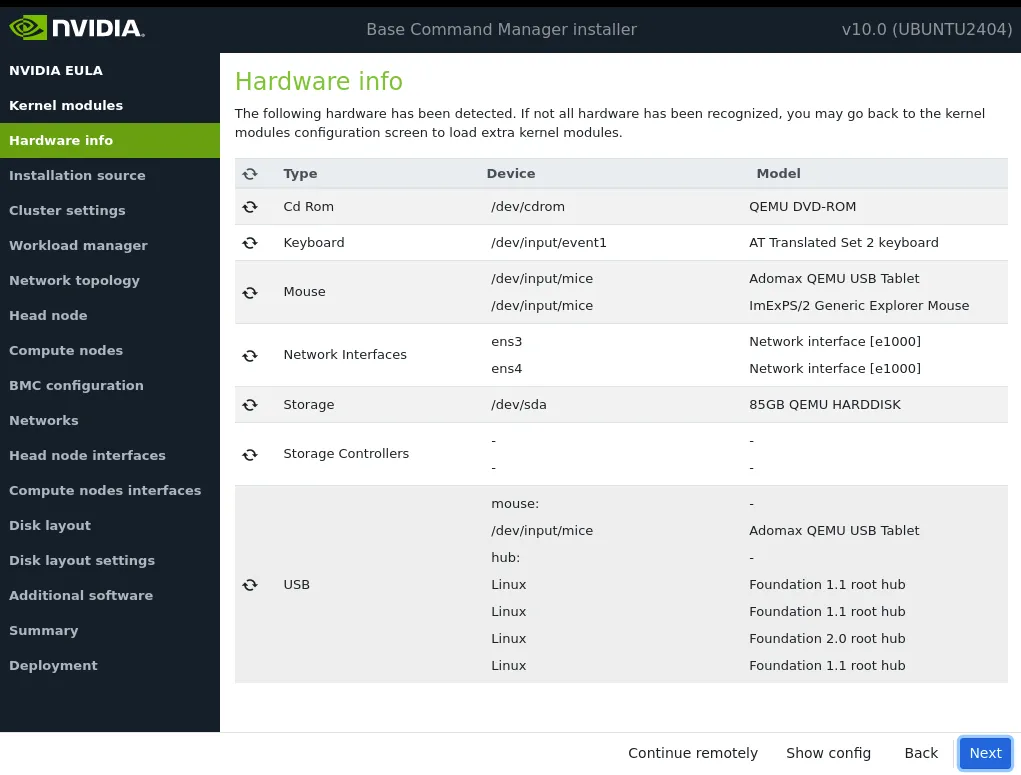This screenshot has width=1021, height=775.
Task: Click the USB type label
Action: [x=296, y=585]
